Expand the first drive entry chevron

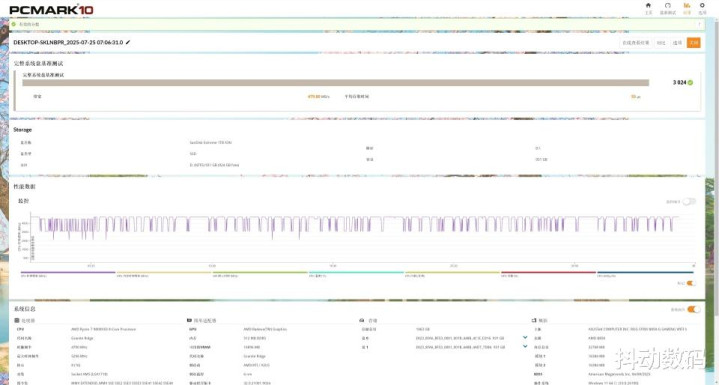coord(525,337)
